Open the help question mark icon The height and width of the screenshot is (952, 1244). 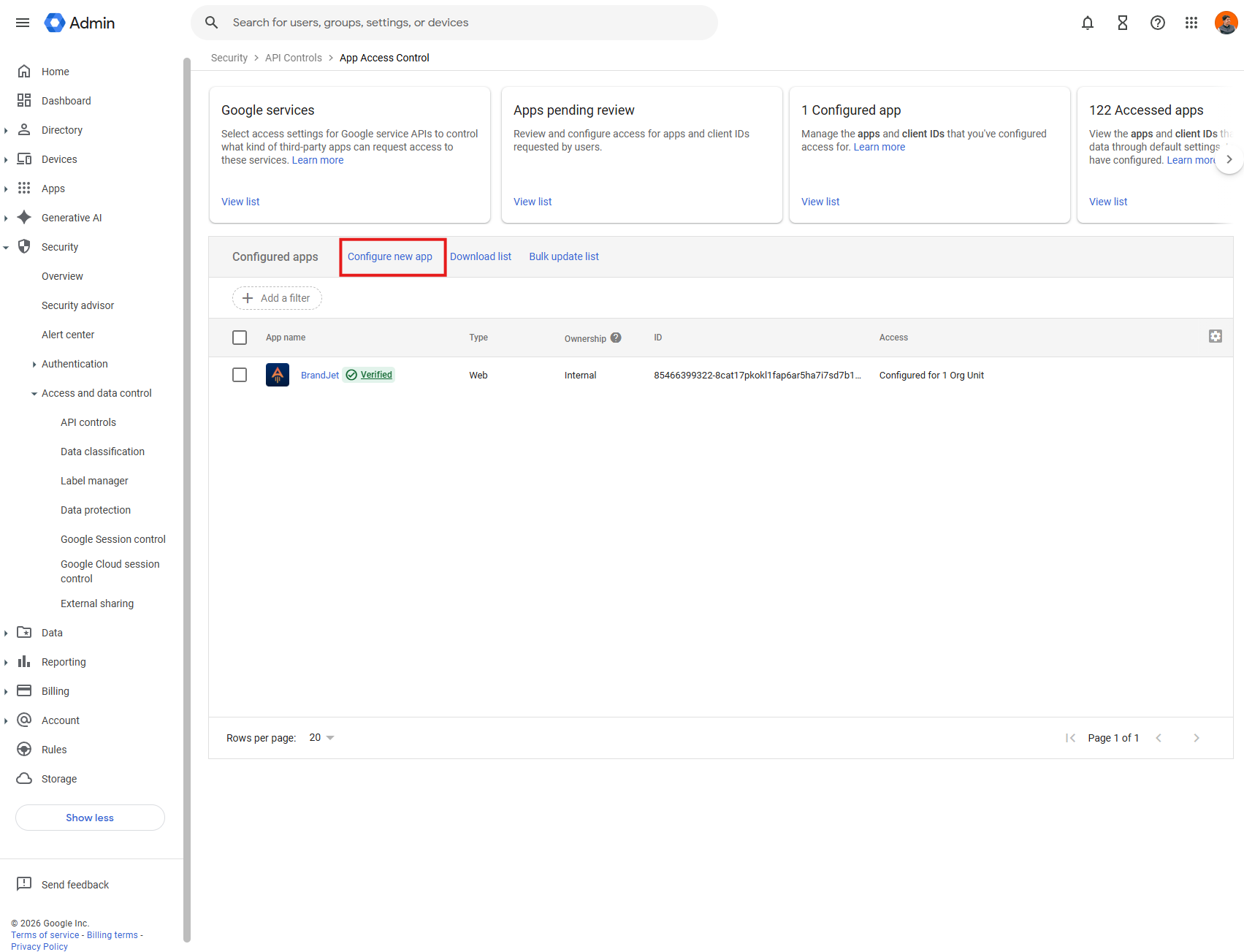tap(1158, 23)
